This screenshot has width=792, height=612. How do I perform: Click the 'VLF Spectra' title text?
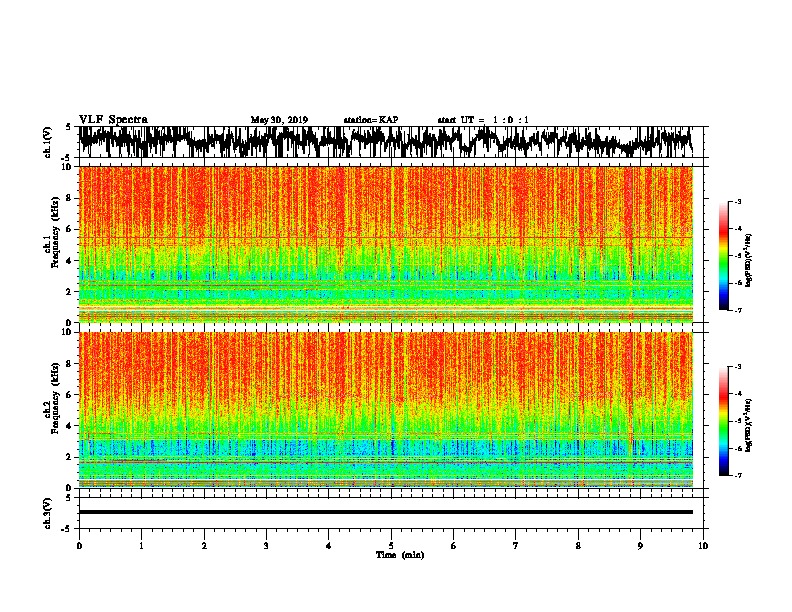pyautogui.click(x=113, y=120)
